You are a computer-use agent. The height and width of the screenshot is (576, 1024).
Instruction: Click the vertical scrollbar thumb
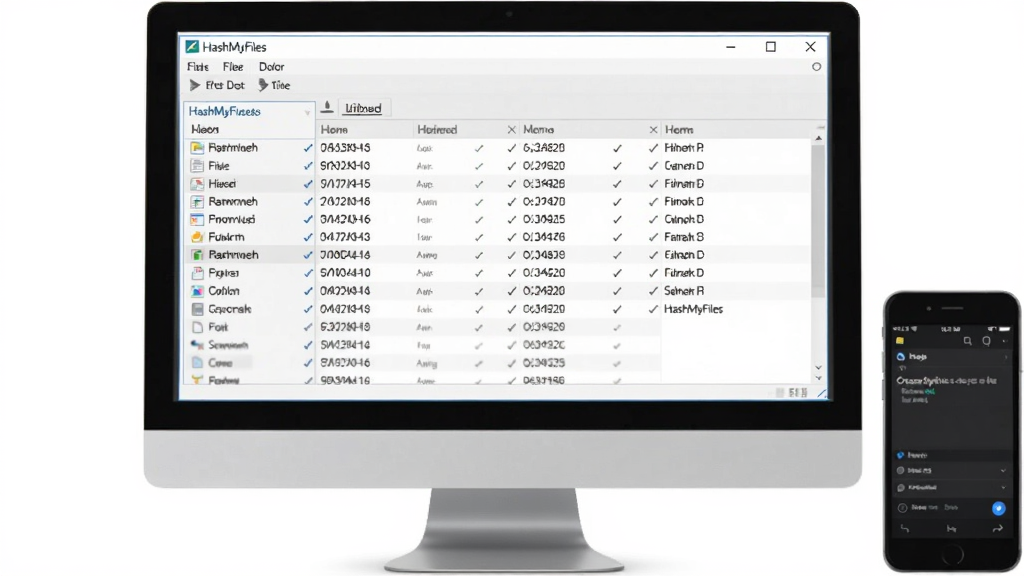[x=818, y=220]
